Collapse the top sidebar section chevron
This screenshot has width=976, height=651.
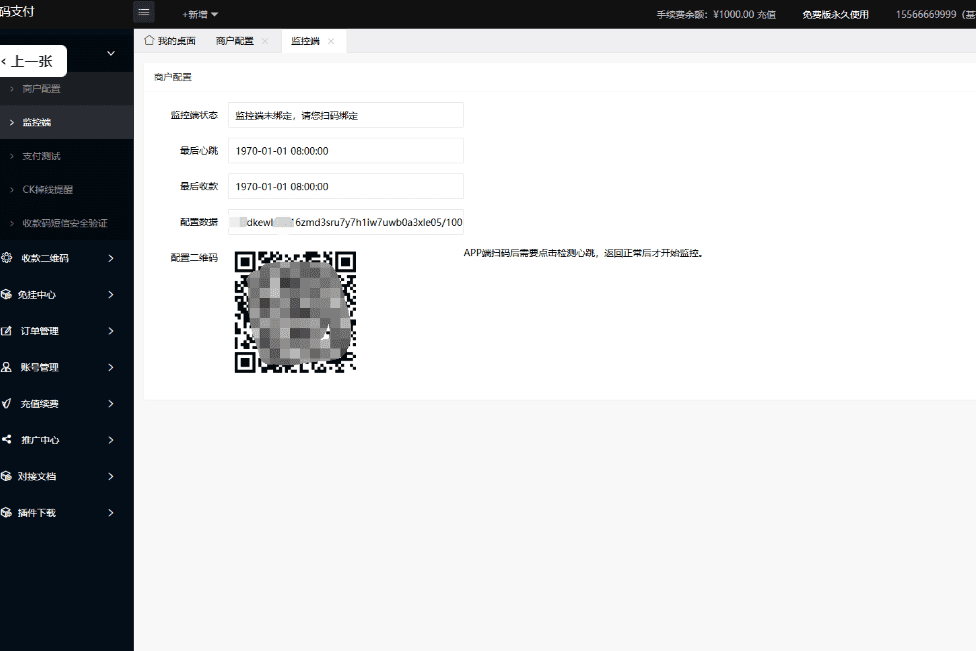tap(111, 54)
